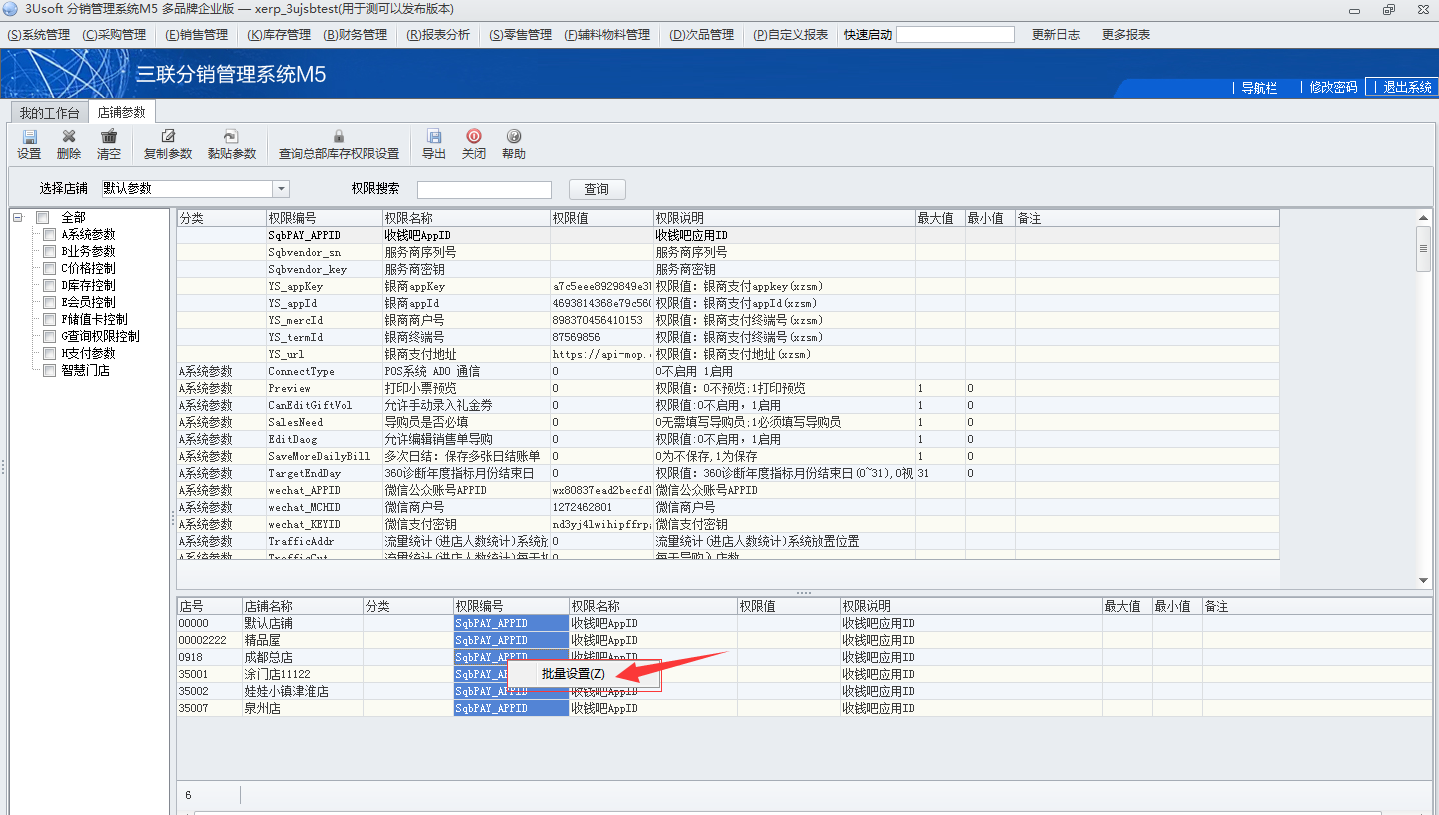Click the 更多报表 link

(x=1126, y=34)
